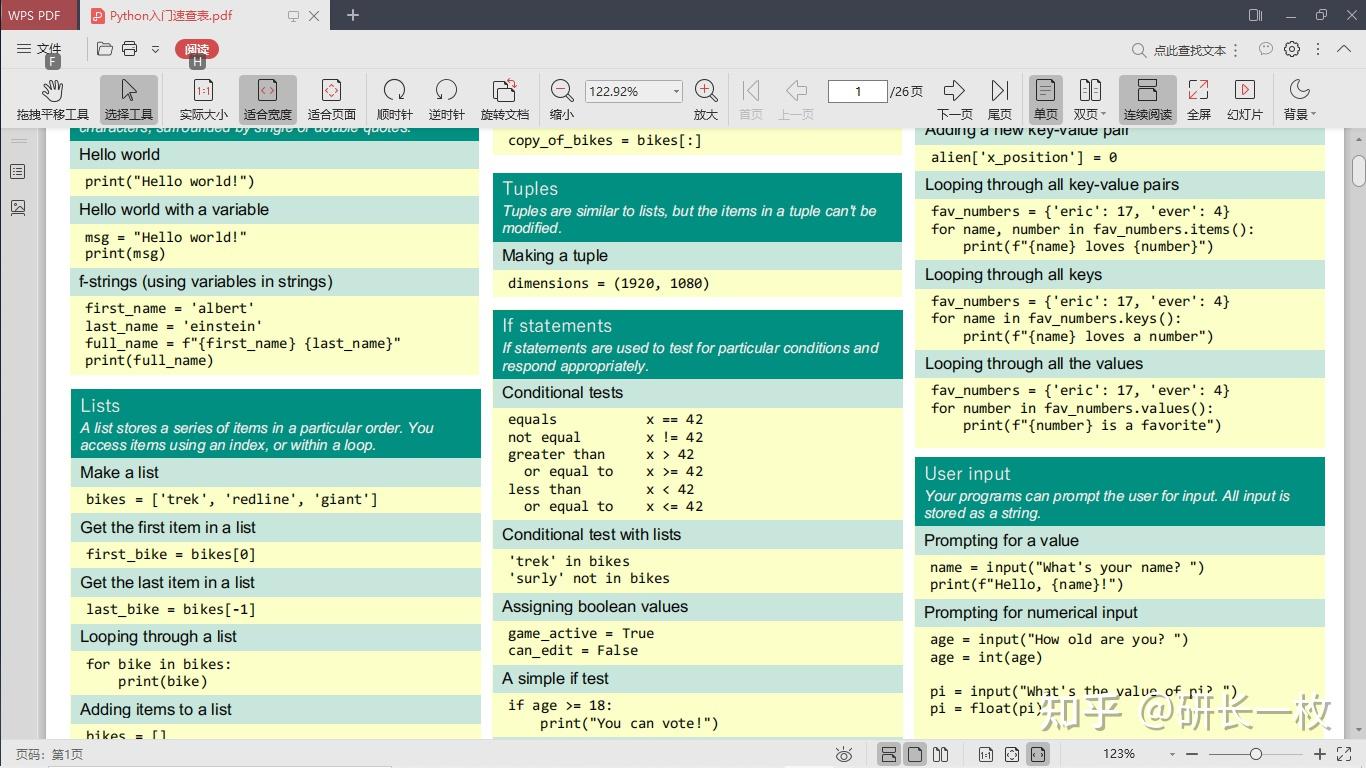Jump to last page (尾页)
The width and height of the screenshot is (1366, 768).
(999, 100)
